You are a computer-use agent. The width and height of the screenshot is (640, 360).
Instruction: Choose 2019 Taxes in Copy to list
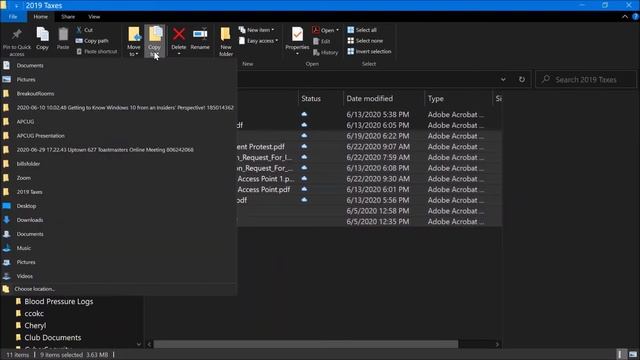pos(118,192)
